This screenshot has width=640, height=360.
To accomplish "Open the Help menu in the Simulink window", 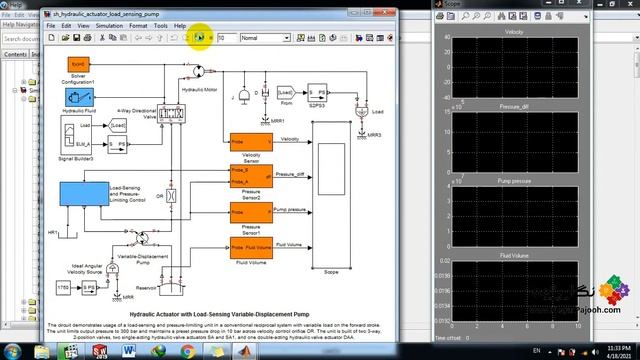I will pyautogui.click(x=180, y=26).
